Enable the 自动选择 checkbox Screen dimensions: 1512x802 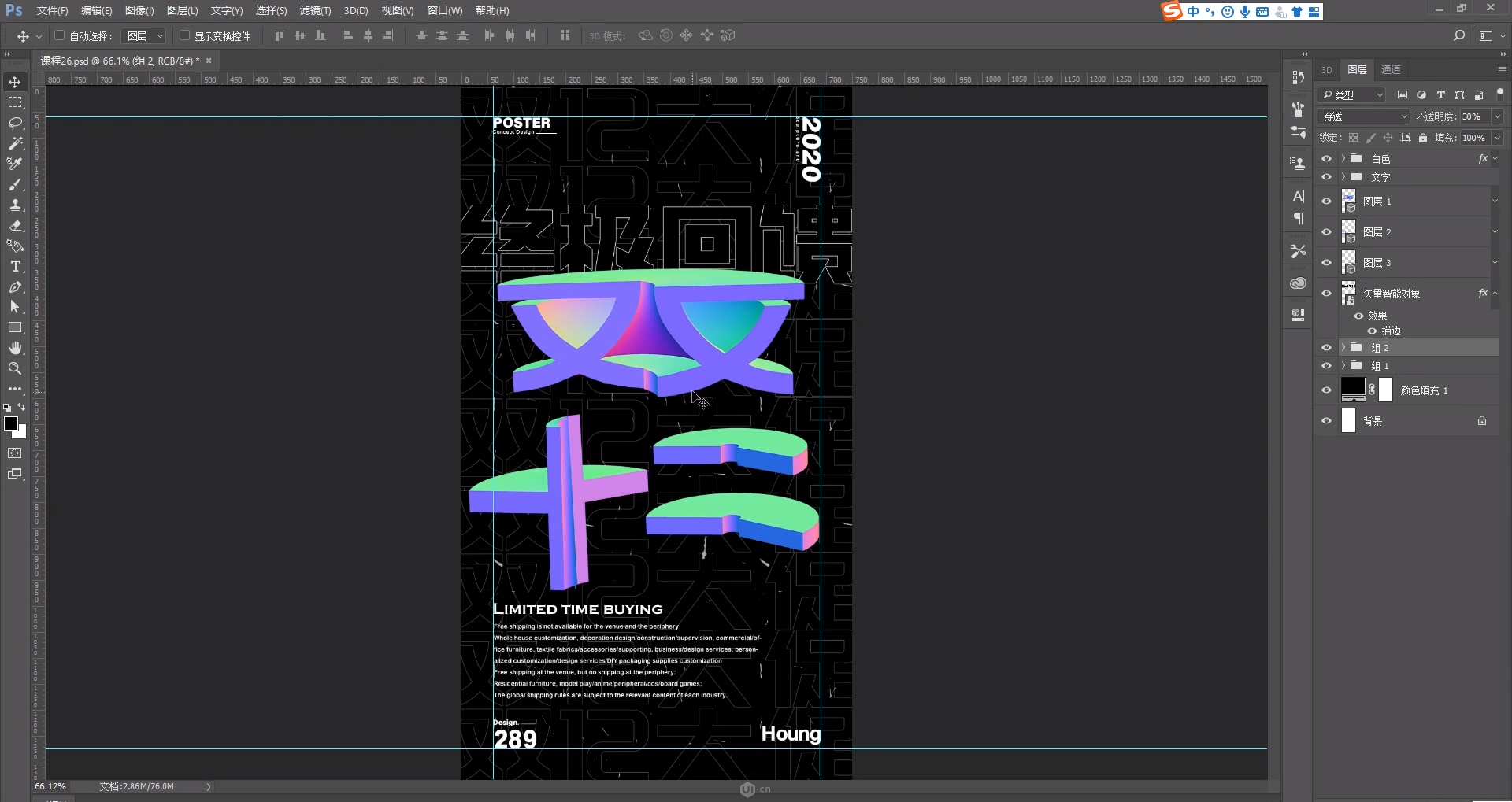59,35
